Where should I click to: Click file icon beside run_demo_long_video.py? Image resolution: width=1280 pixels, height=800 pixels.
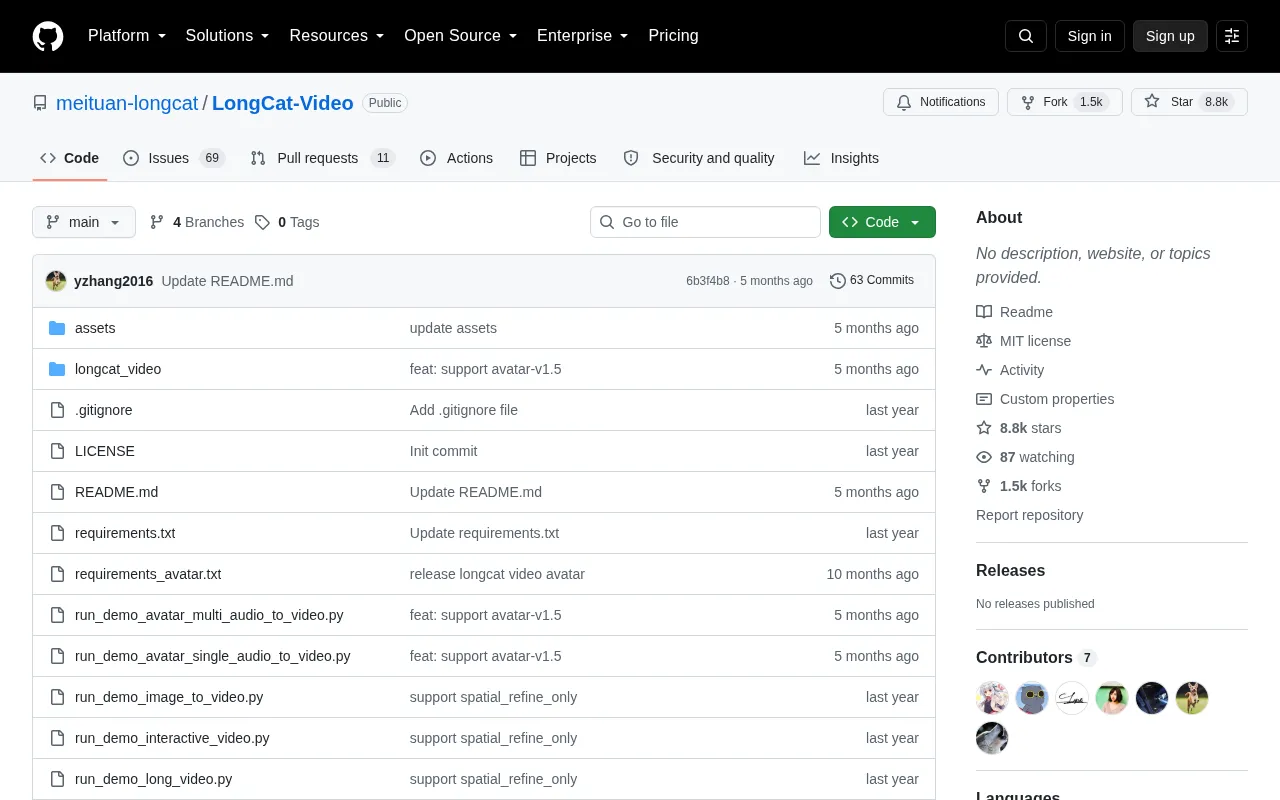point(57,779)
